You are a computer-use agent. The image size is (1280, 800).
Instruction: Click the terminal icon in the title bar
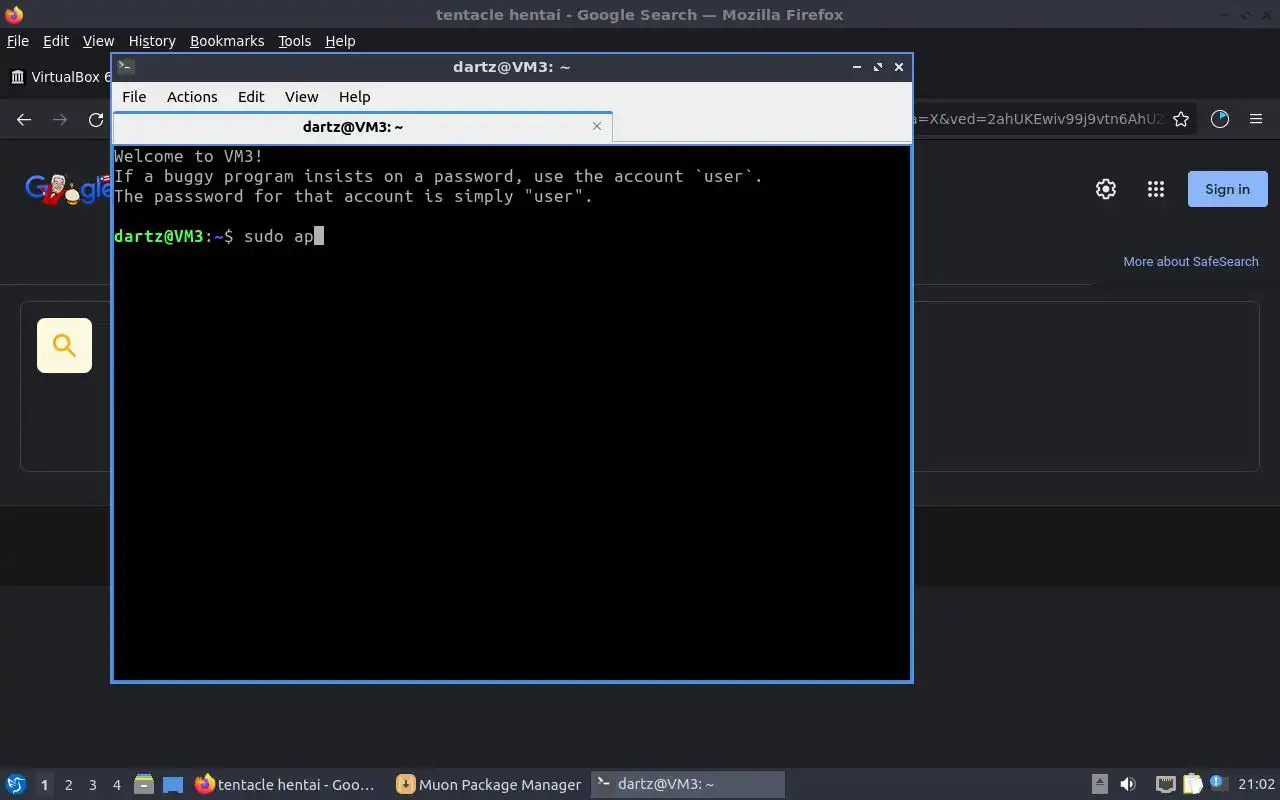click(x=125, y=67)
